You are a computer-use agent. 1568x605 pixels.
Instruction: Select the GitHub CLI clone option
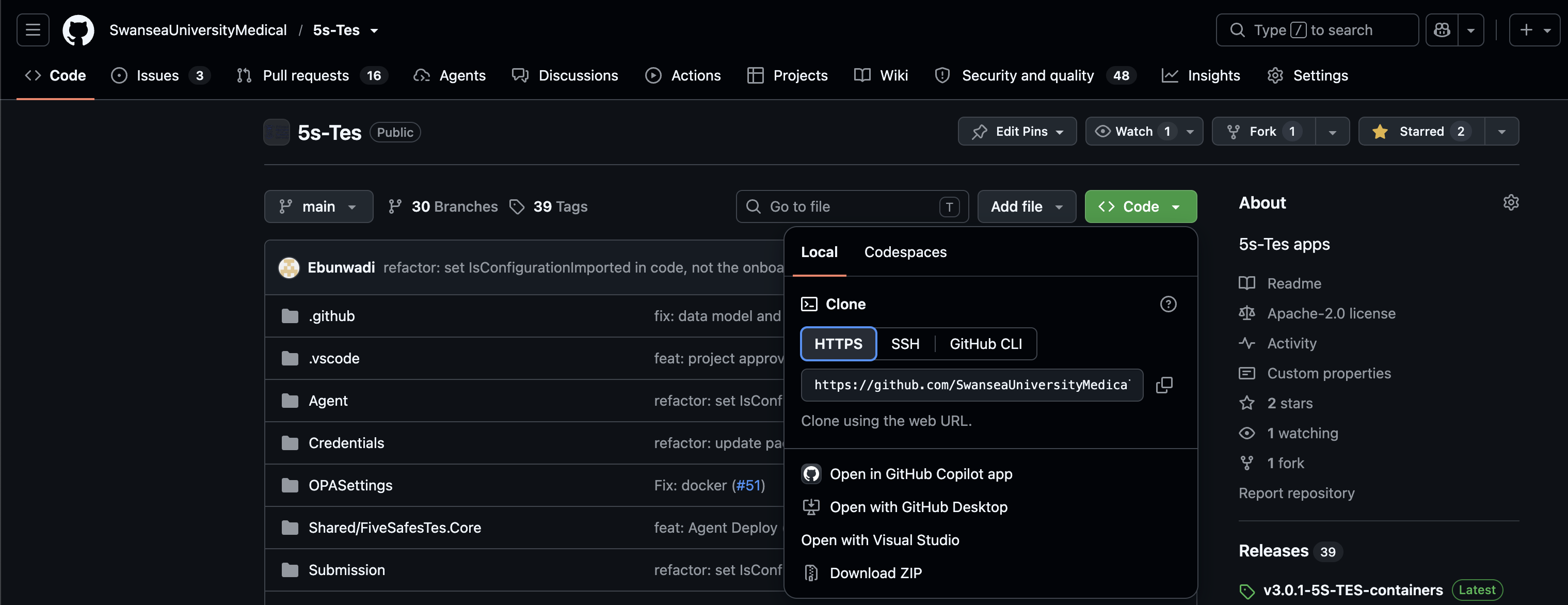(x=985, y=344)
